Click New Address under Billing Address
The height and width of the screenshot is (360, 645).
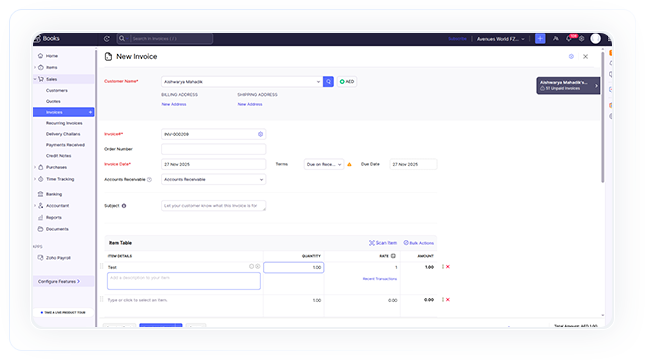174,105
